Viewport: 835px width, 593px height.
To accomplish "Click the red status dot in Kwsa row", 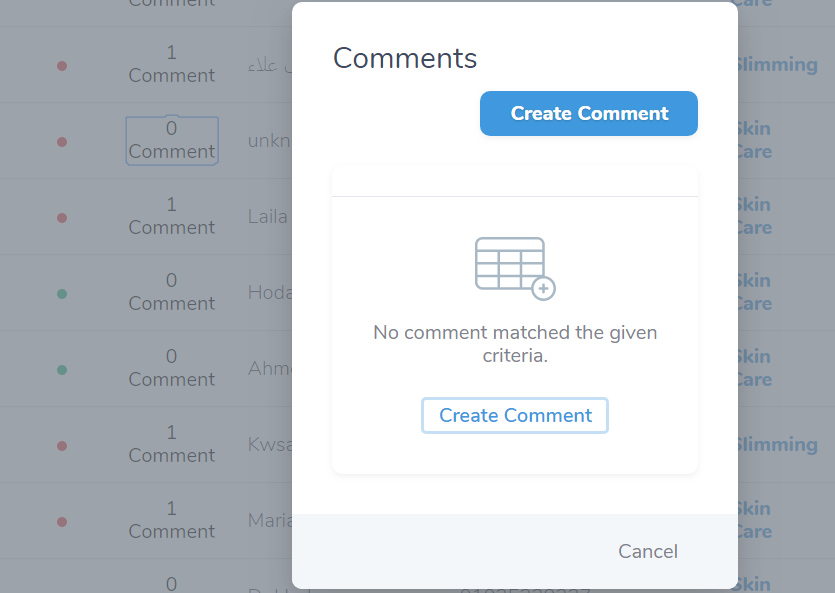I will click(62, 446).
